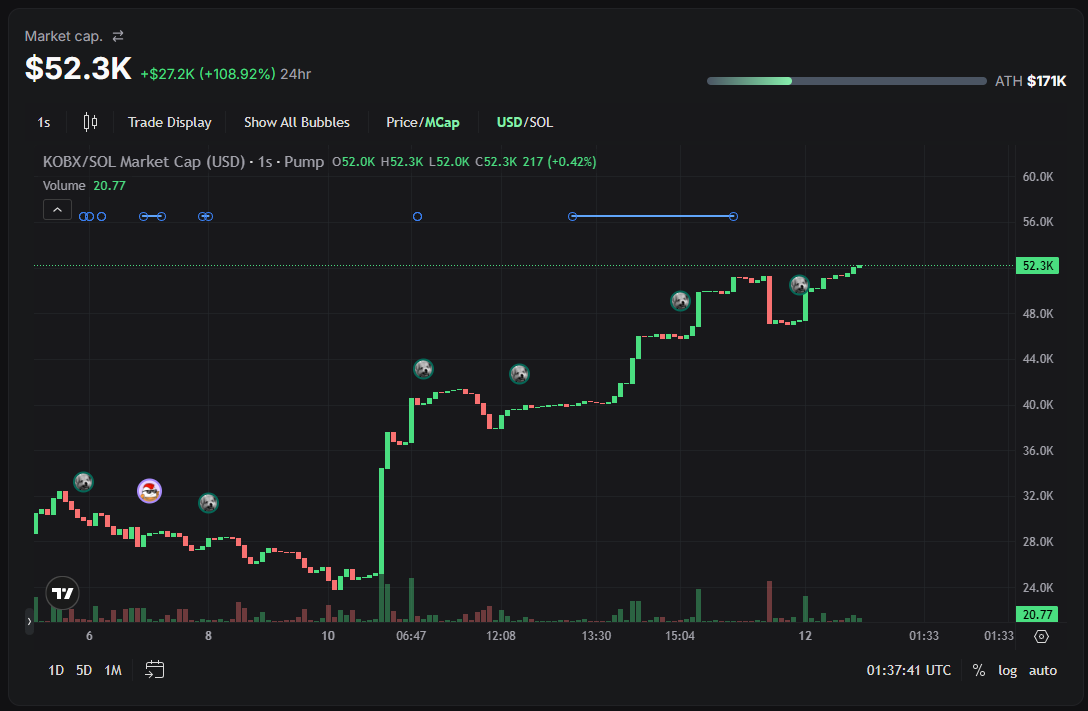Swap the Market cap display with arrows icon
This screenshot has height=711, width=1088.
(x=118, y=36)
